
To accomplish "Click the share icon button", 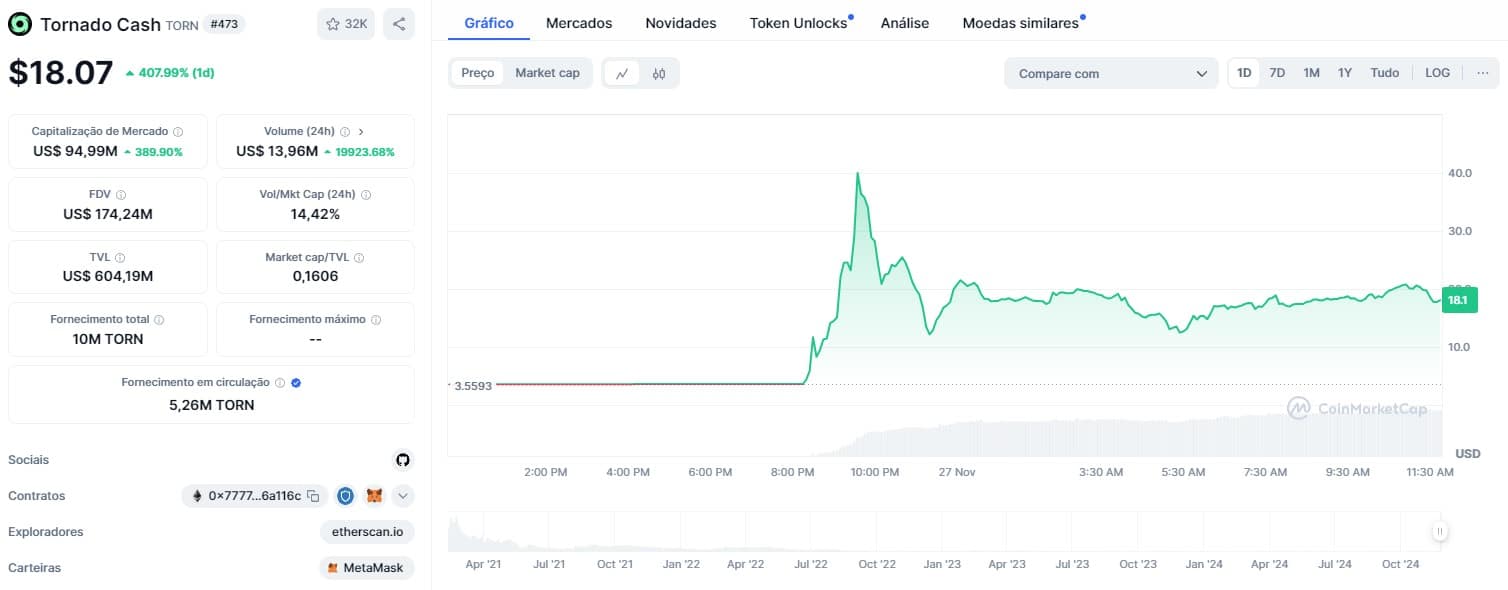I will click(399, 24).
